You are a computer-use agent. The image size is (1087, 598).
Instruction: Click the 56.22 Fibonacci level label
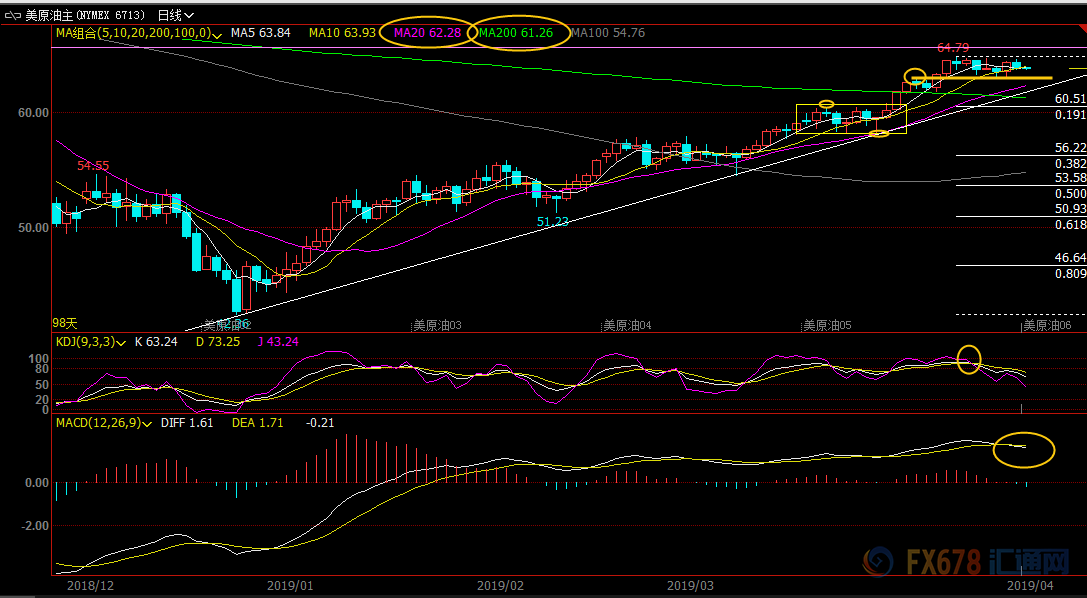coord(1070,148)
